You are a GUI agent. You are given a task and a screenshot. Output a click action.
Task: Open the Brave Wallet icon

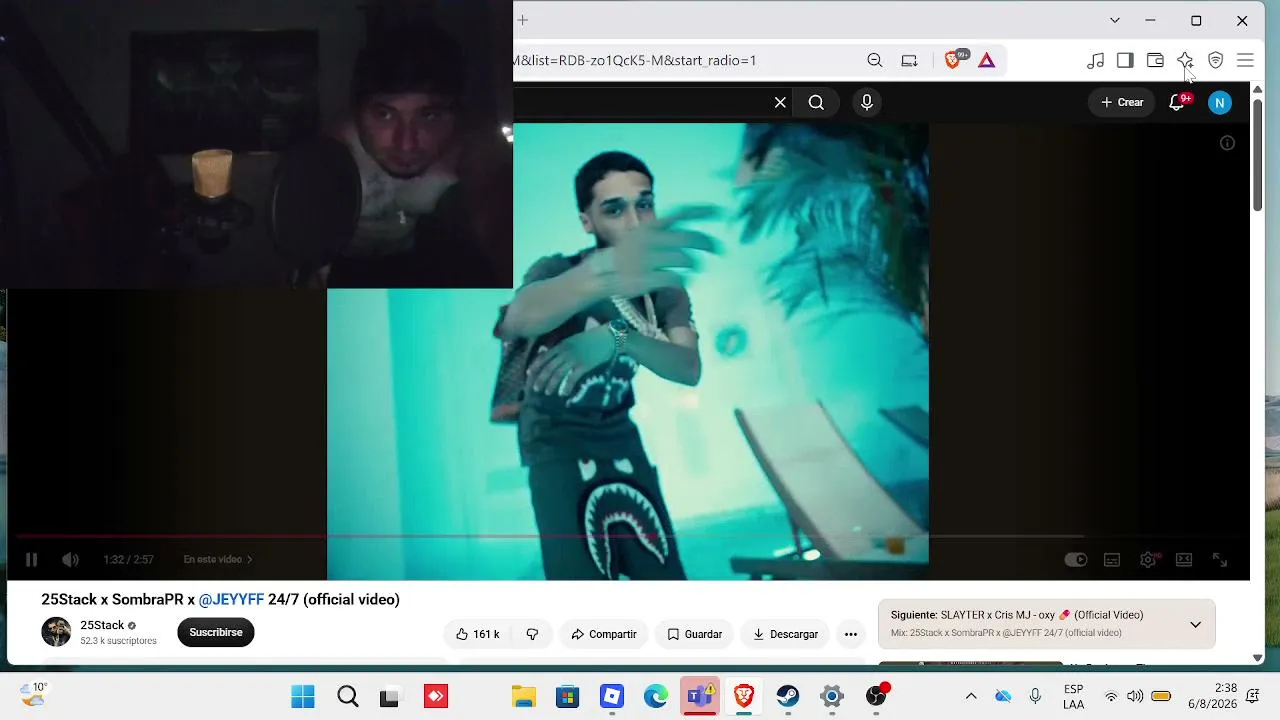click(x=1155, y=60)
